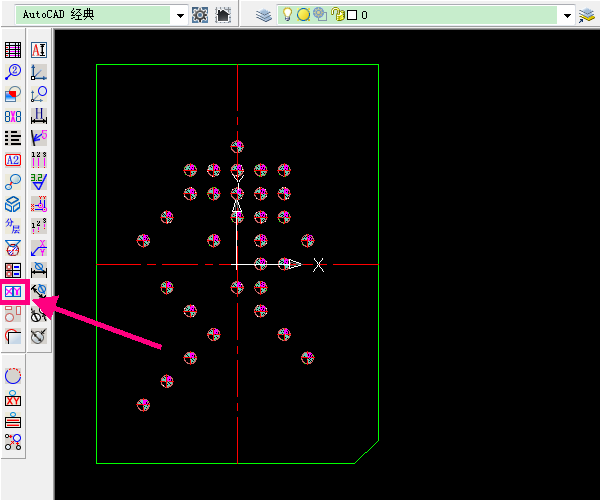The width and height of the screenshot is (600, 500).
Task: Expand the layer list dropdown arrow
Action: (567, 15)
